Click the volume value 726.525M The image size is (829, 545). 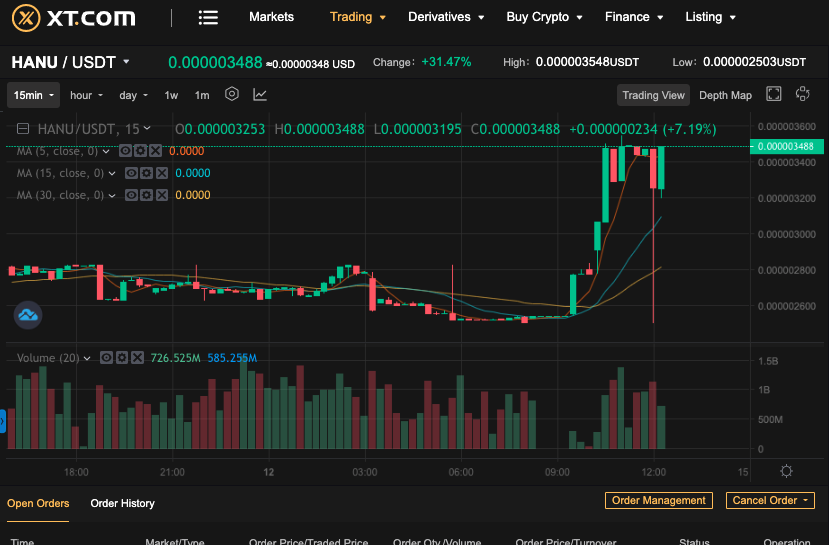[x=175, y=358]
